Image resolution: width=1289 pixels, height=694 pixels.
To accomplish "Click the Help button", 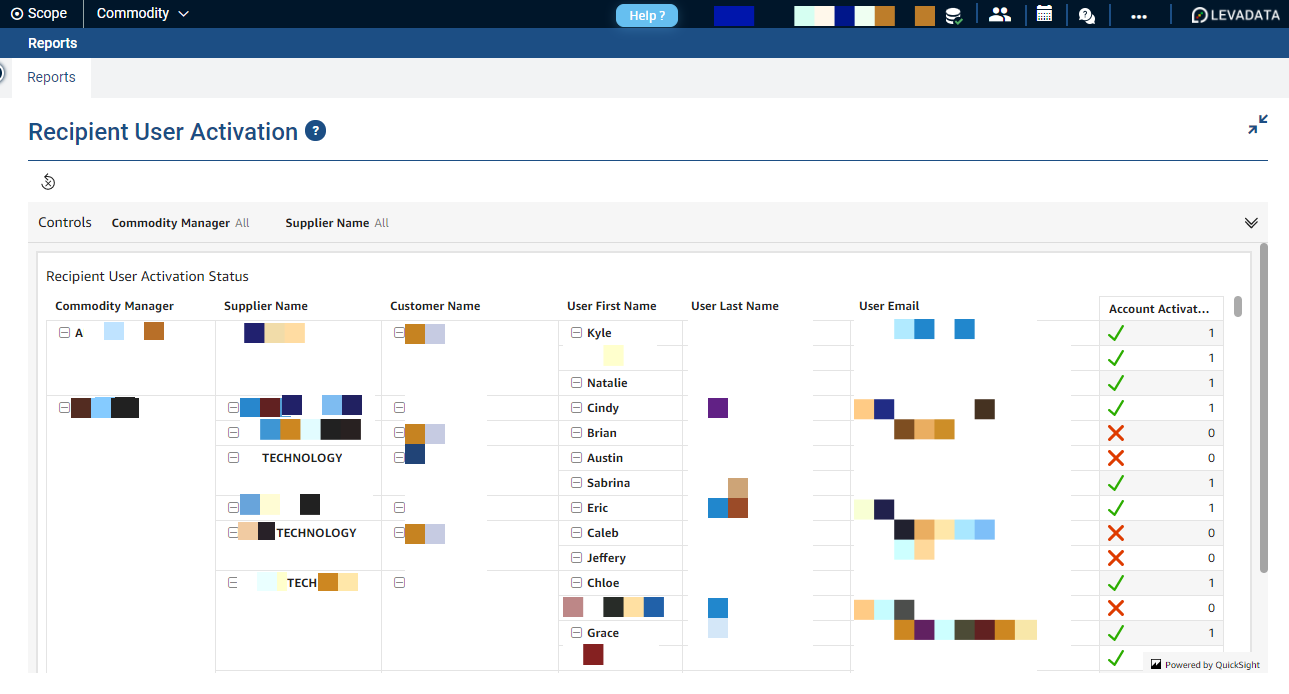I will coord(647,15).
